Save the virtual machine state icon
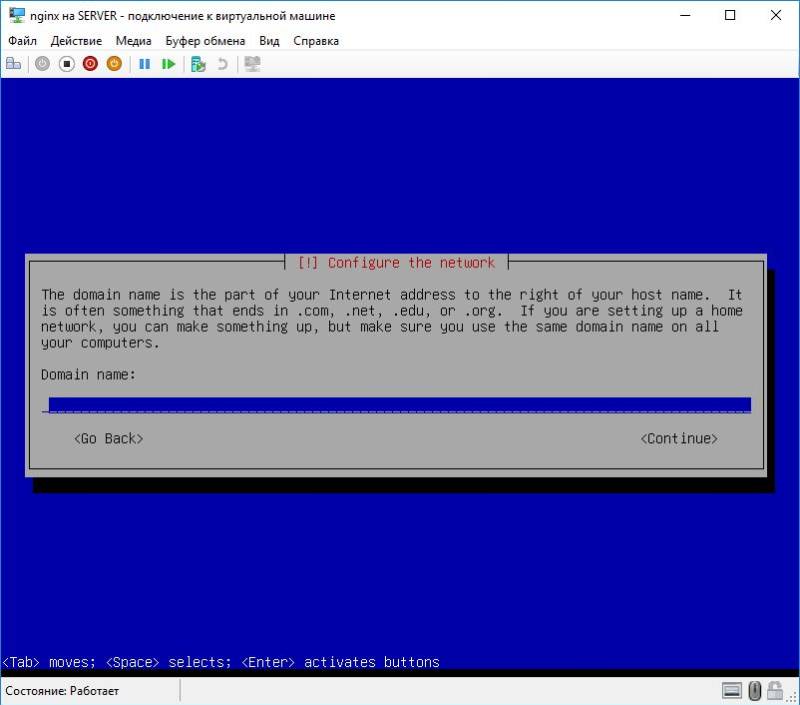The height and width of the screenshot is (705, 800). pyautogui.click(x=114, y=63)
